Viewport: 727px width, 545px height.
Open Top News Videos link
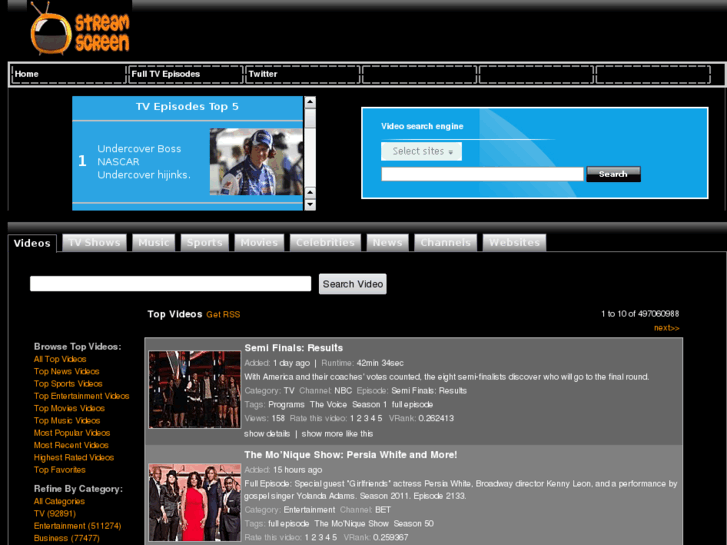(x=66, y=372)
